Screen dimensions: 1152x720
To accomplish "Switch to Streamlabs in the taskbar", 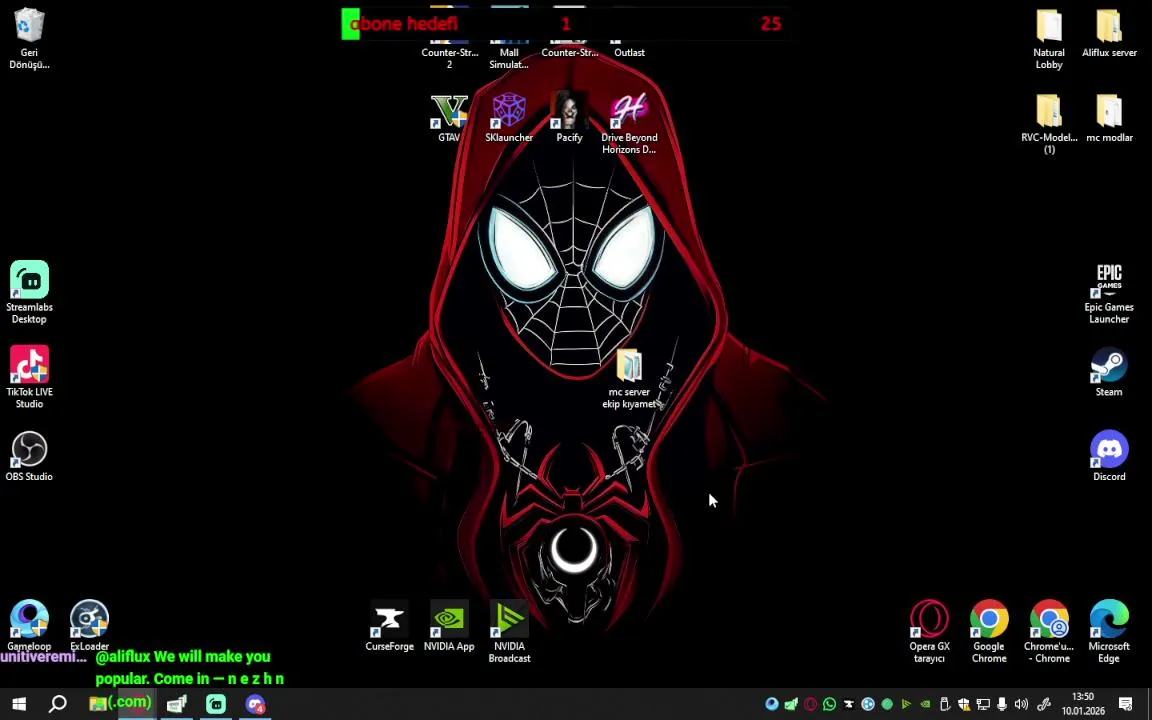I will pyautogui.click(x=216, y=704).
